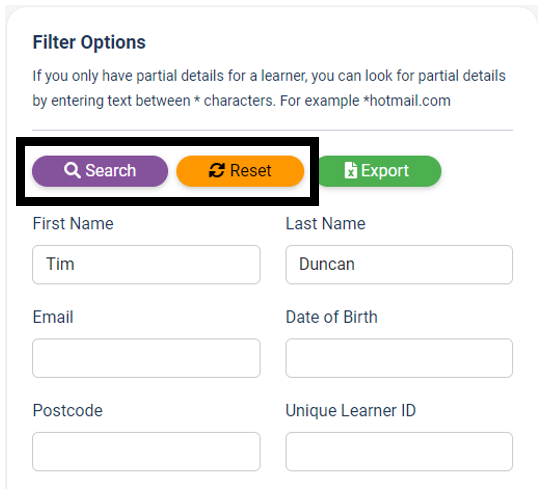Clear filters using the orange Reset button

(x=240, y=171)
